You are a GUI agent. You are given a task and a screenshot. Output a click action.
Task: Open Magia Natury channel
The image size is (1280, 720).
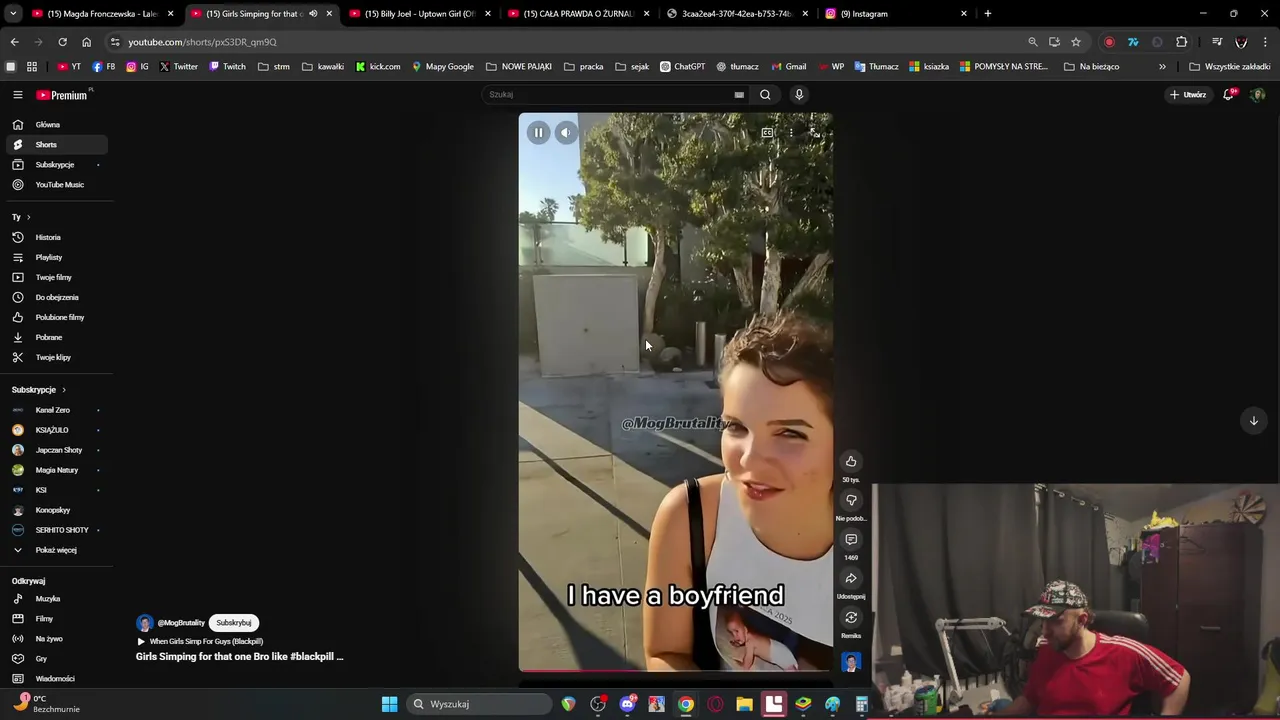click(56, 470)
